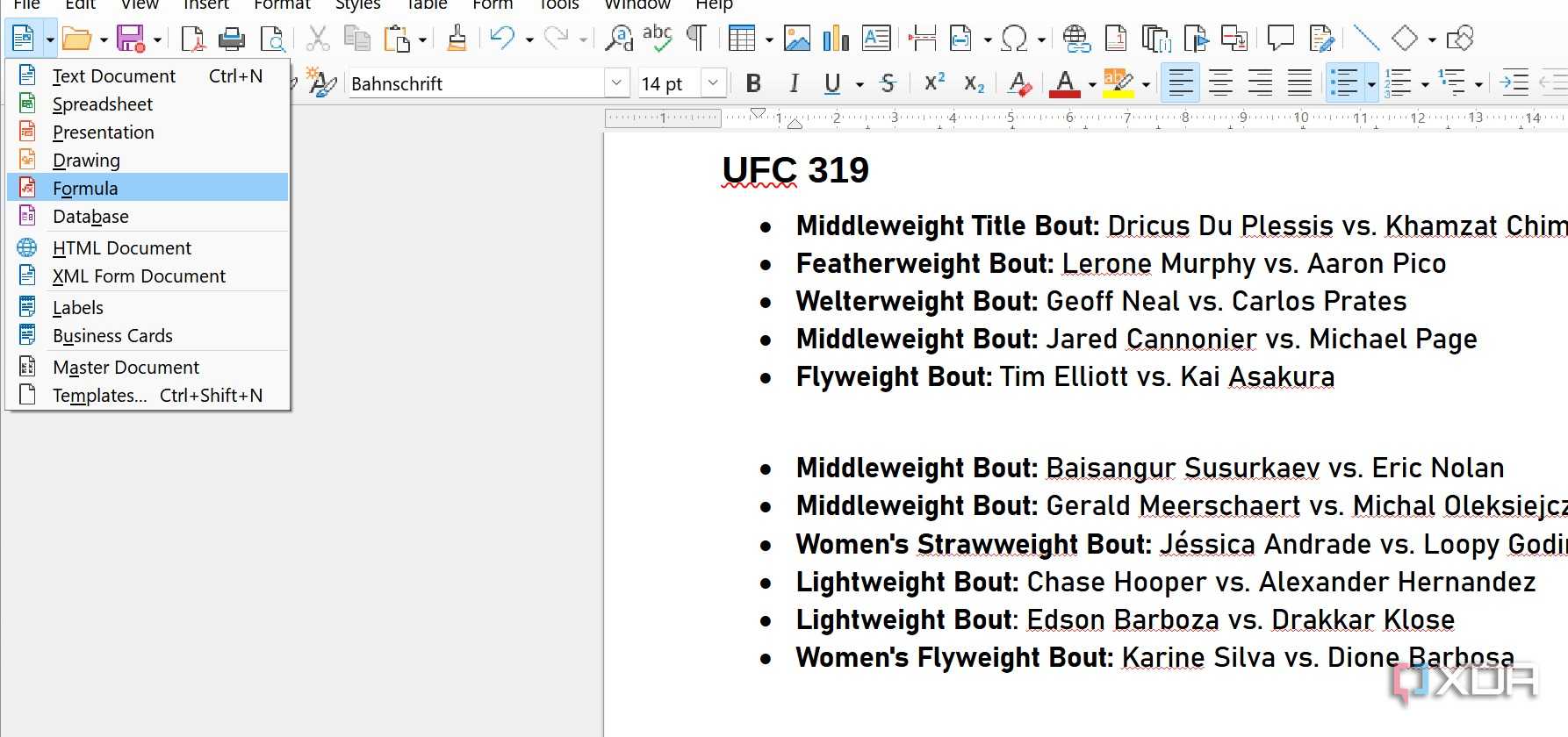The image size is (1568, 737).
Task: Toggle Bold formatting button
Action: pos(753,83)
